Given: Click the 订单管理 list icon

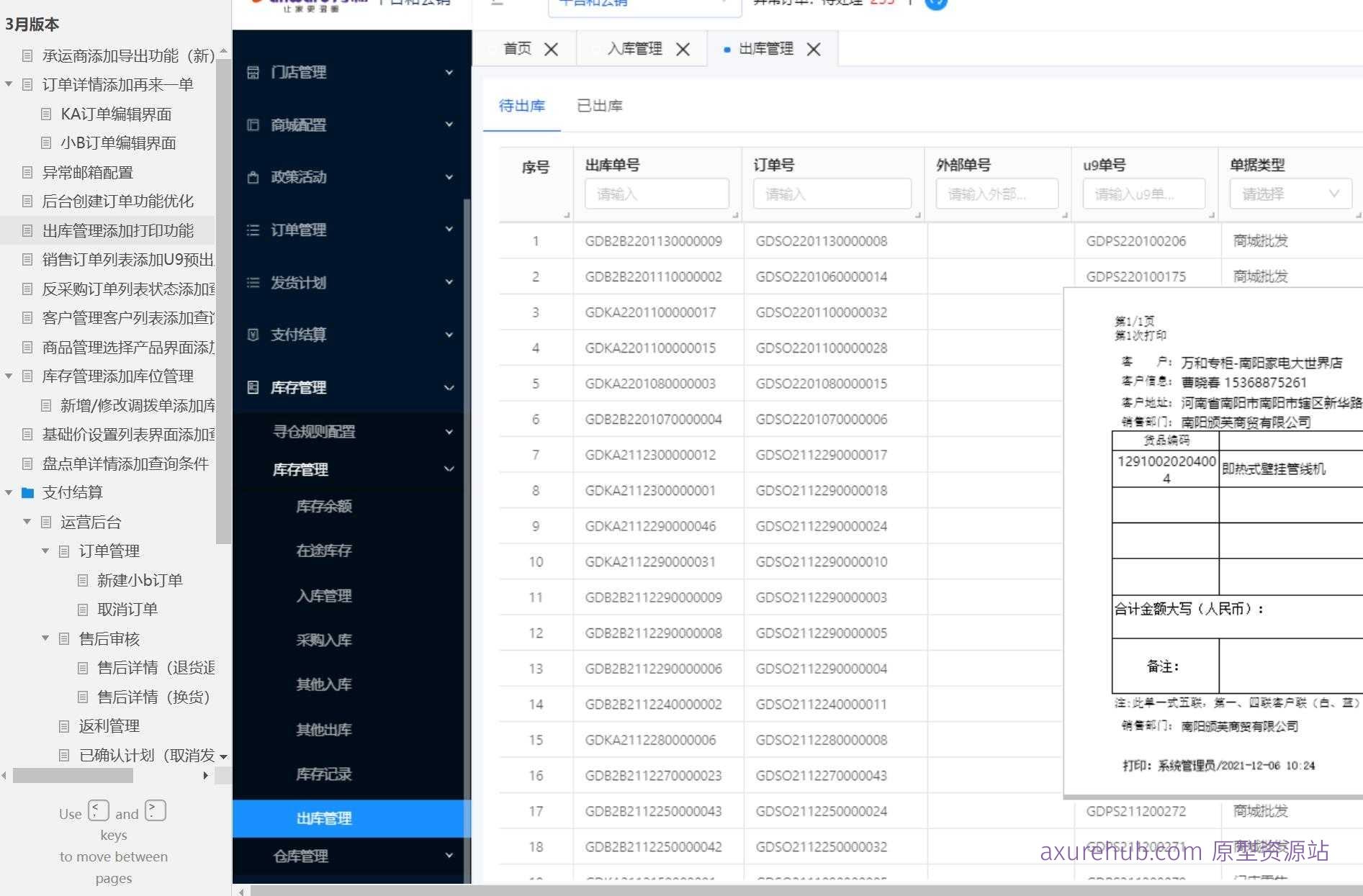Looking at the screenshot, I should tap(252, 230).
